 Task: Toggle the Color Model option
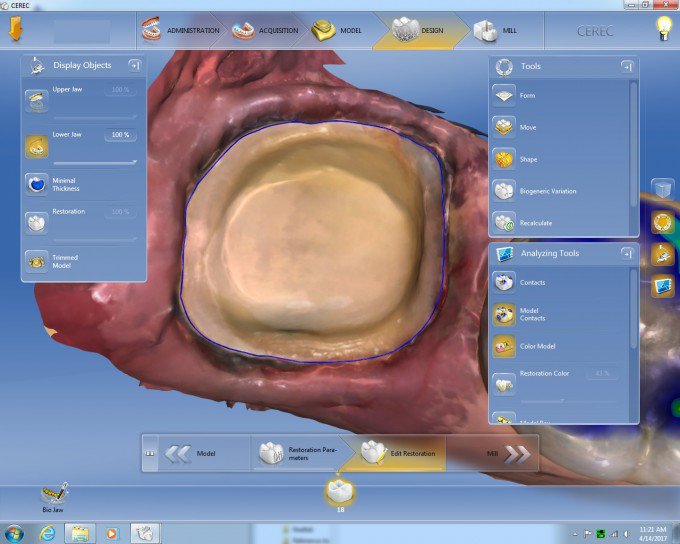pyautogui.click(x=504, y=346)
